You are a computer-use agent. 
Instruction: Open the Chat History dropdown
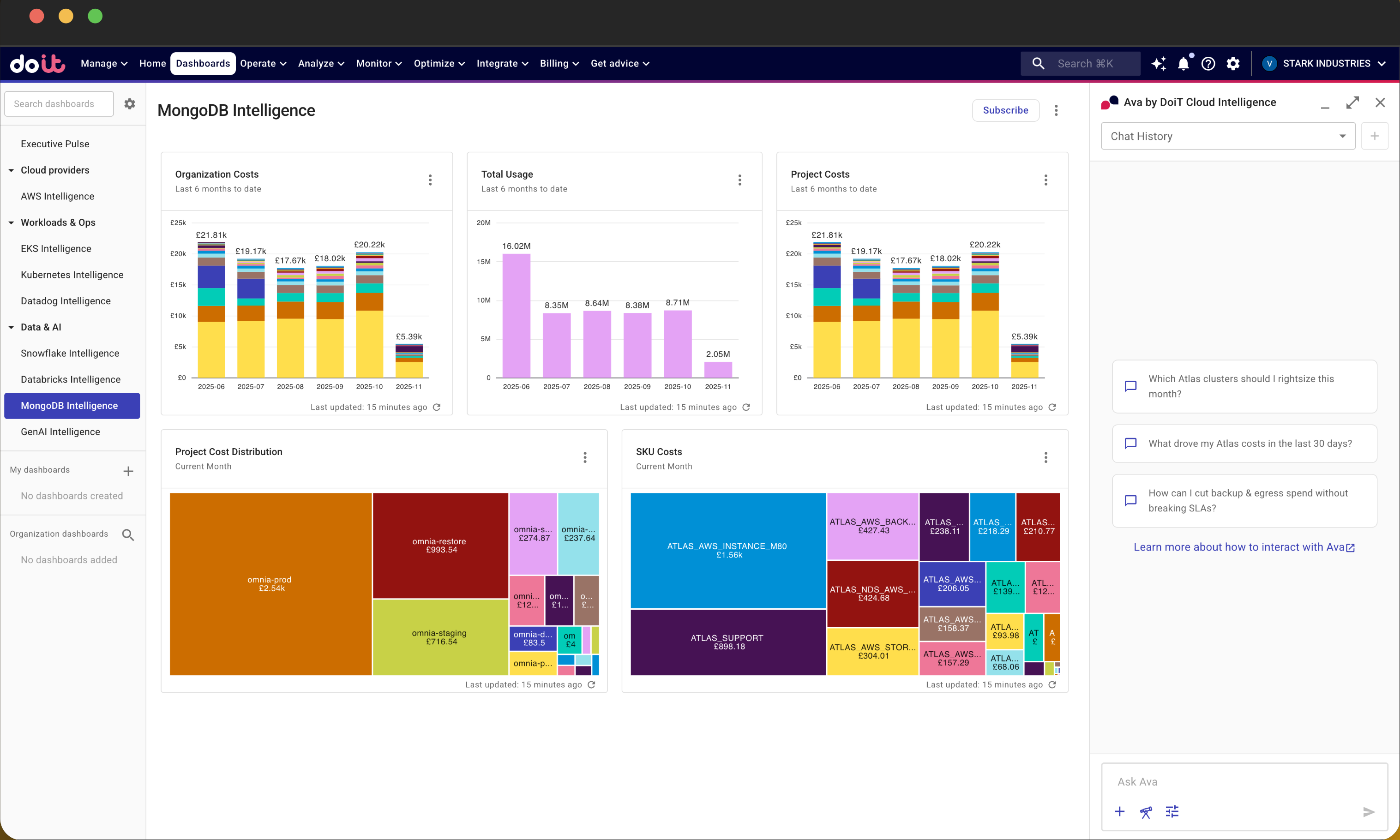tap(1227, 137)
